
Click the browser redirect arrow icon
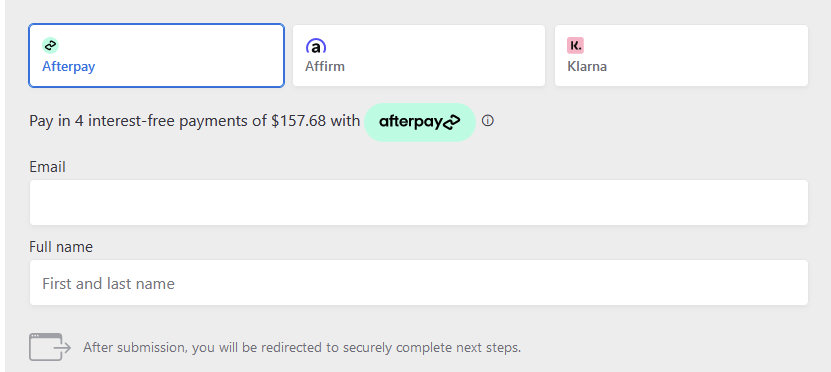point(50,347)
